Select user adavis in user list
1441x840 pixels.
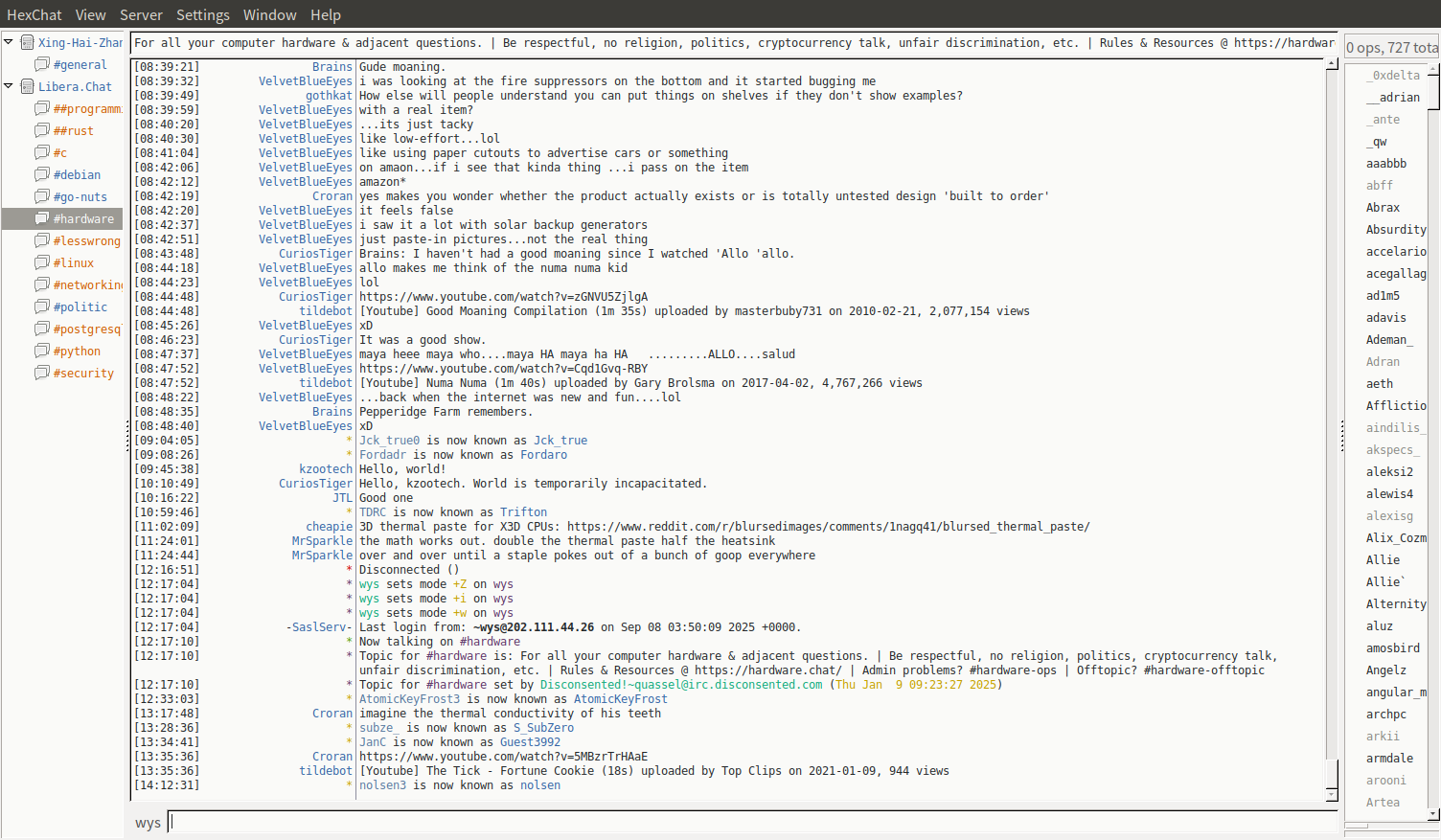coord(1386,317)
